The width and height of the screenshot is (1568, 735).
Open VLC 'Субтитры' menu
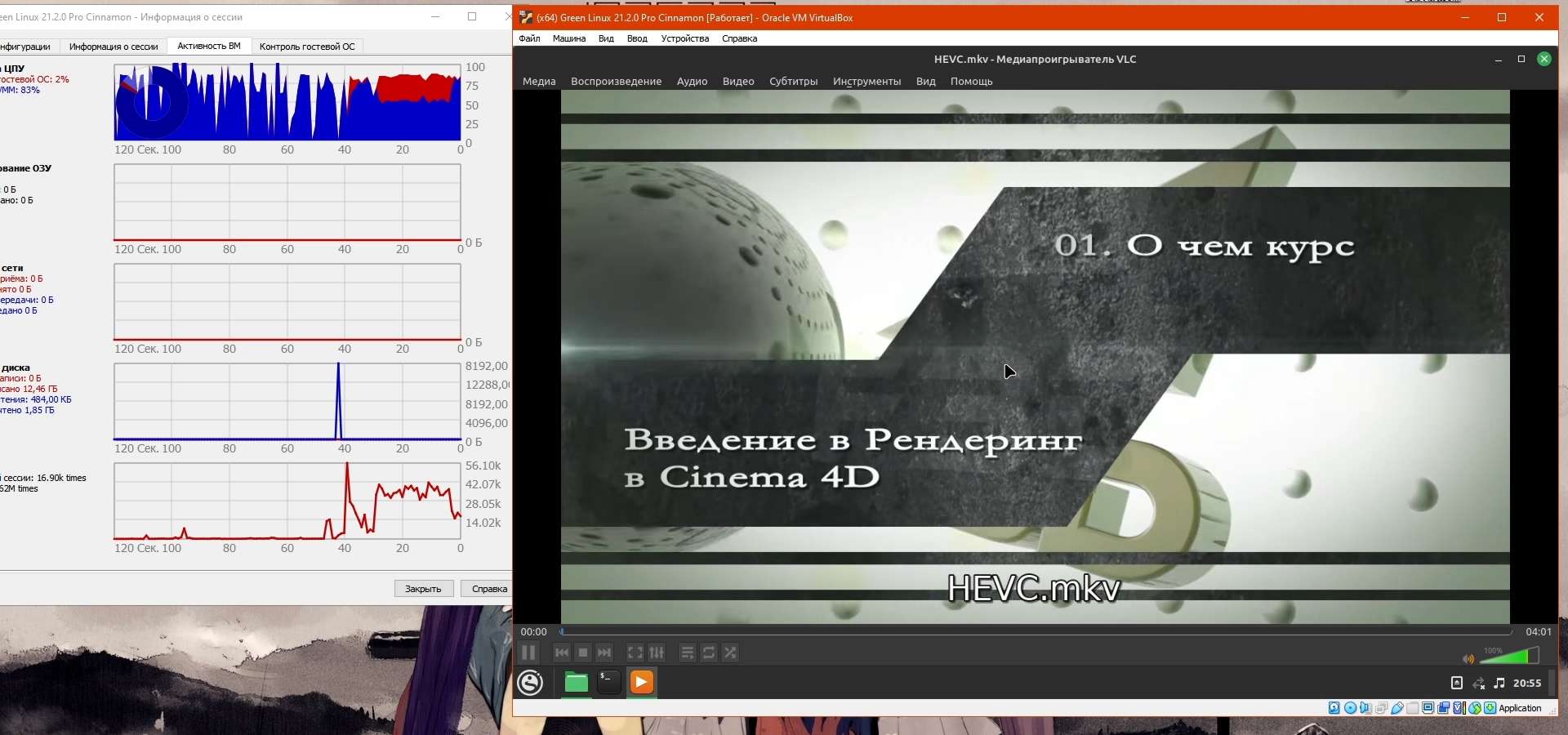(794, 82)
